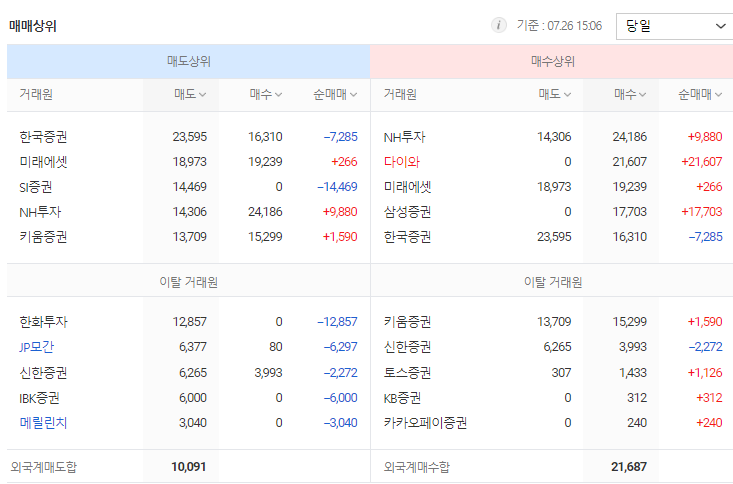The width and height of the screenshot is (733, 484).
Task: Click the +17,703 순매매 value
Action: 702,212
